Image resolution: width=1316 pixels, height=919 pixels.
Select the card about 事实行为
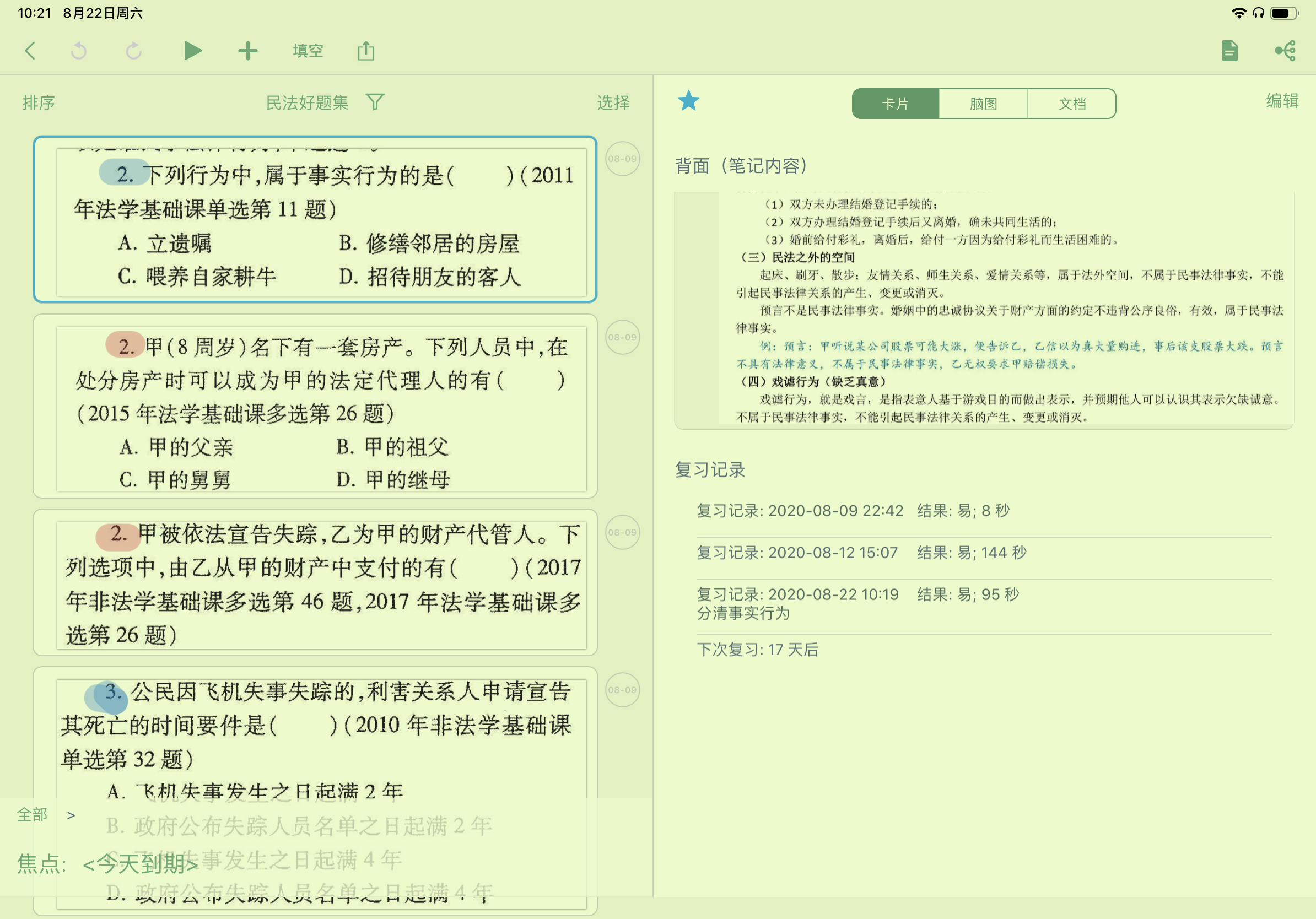[x=315, y=219]
